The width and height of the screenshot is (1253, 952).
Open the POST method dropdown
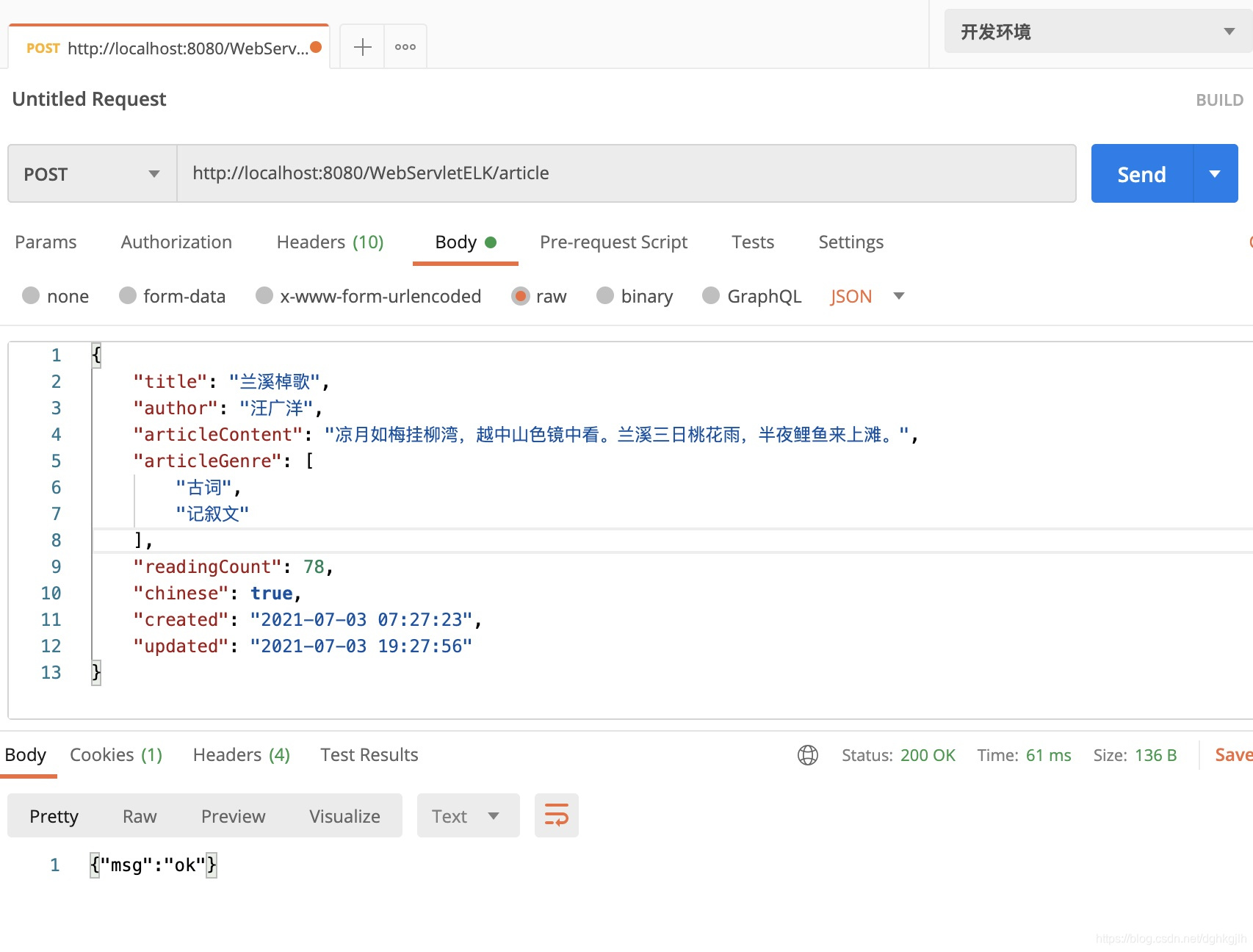coord(93,173)
